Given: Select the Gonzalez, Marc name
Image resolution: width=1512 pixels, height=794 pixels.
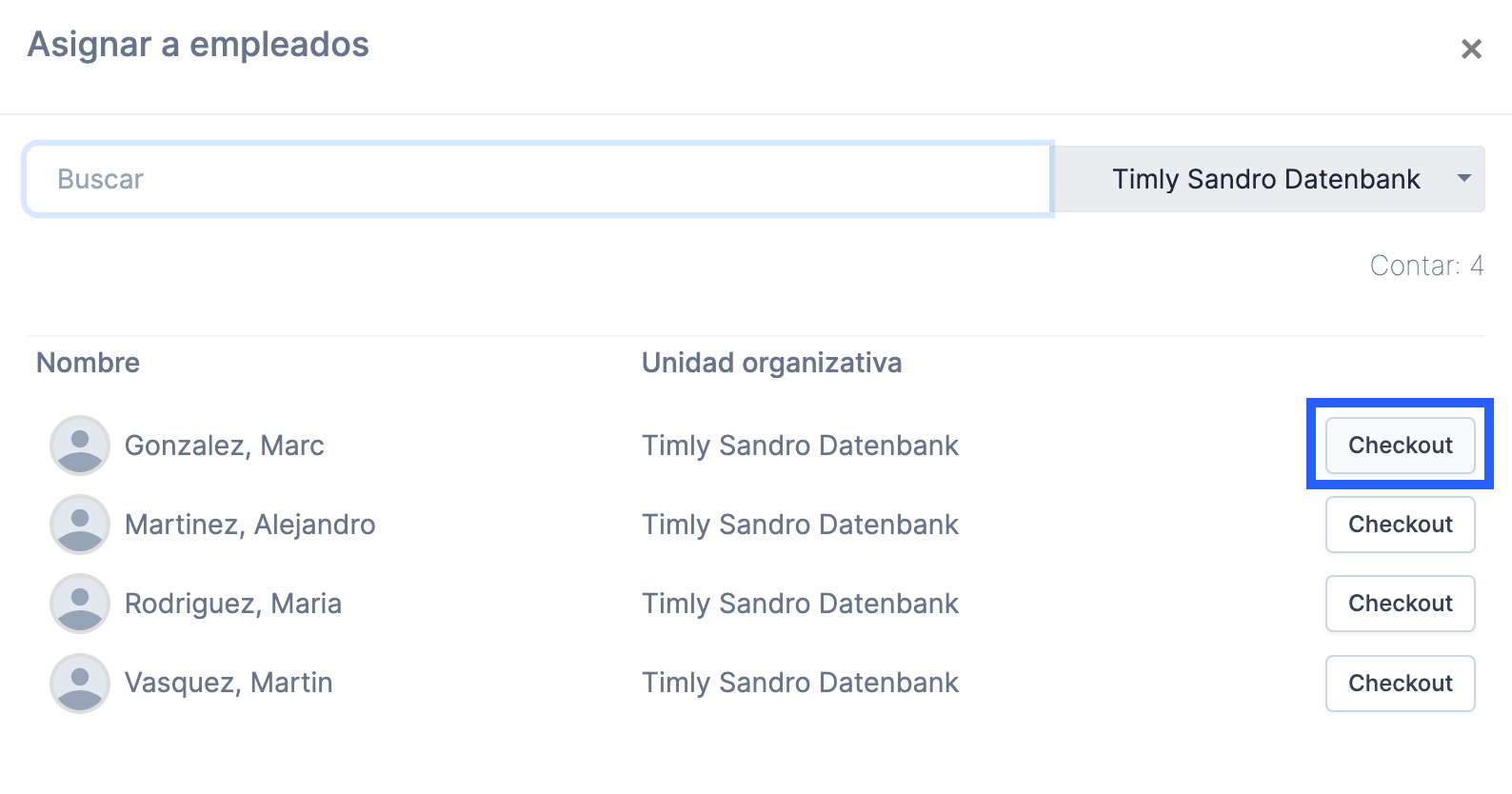Looking at the screenshot, I should click(225, 446).
